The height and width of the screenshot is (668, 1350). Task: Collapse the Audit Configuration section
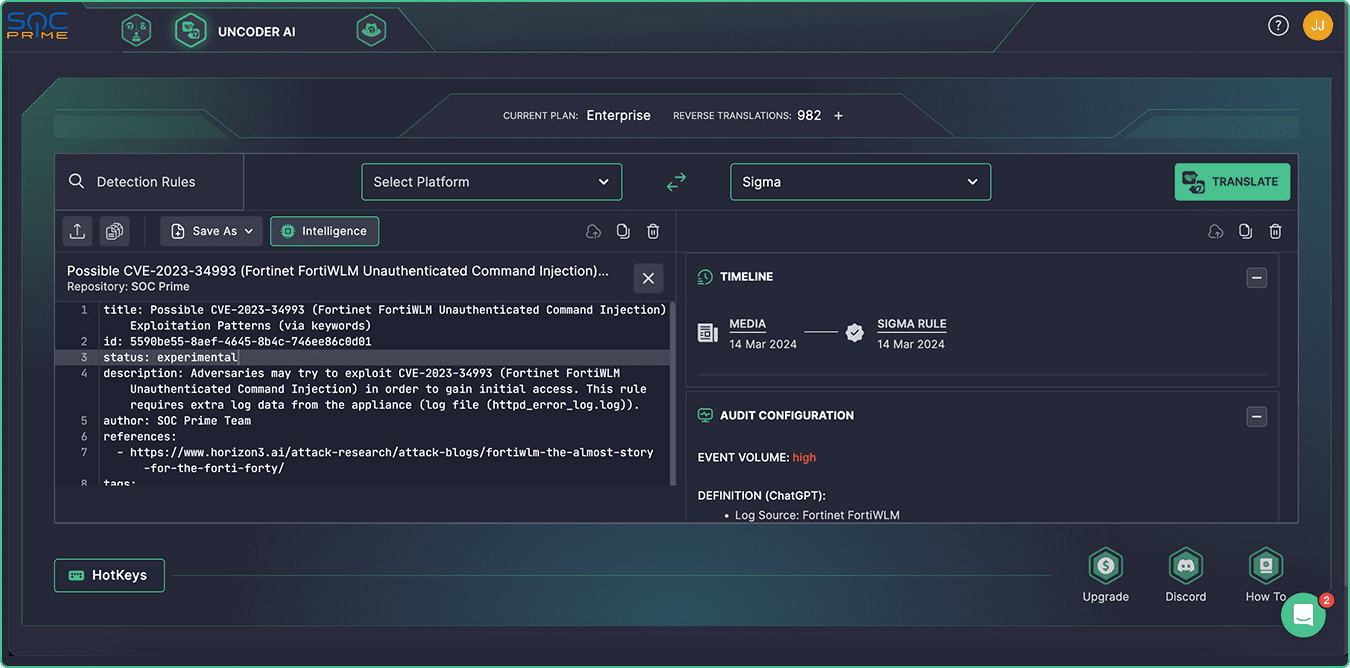coord(1257,416)
